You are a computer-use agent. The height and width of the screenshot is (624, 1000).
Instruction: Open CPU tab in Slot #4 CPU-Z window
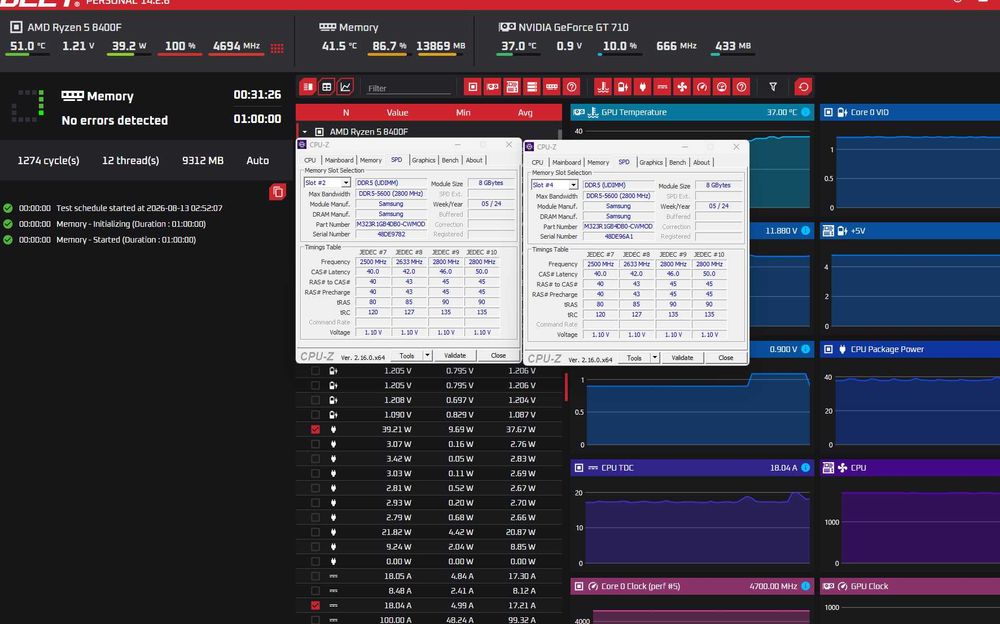pos(538,163)
